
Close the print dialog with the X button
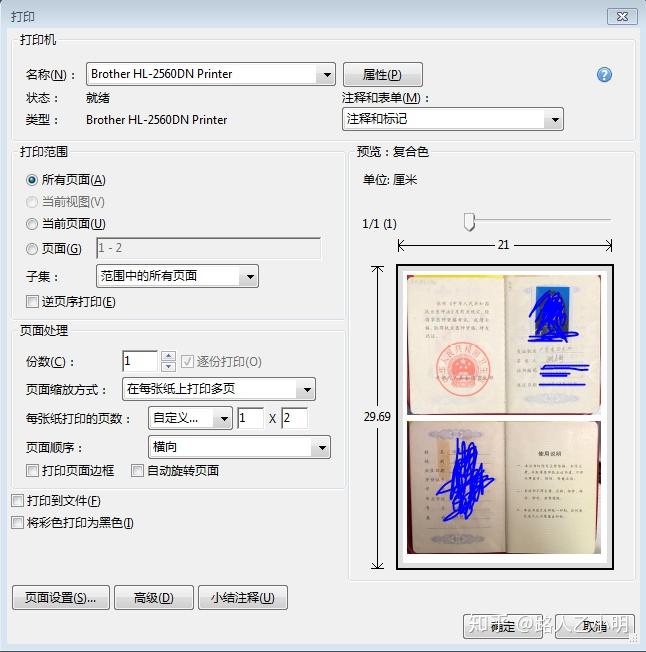click(x=622, y=17)
